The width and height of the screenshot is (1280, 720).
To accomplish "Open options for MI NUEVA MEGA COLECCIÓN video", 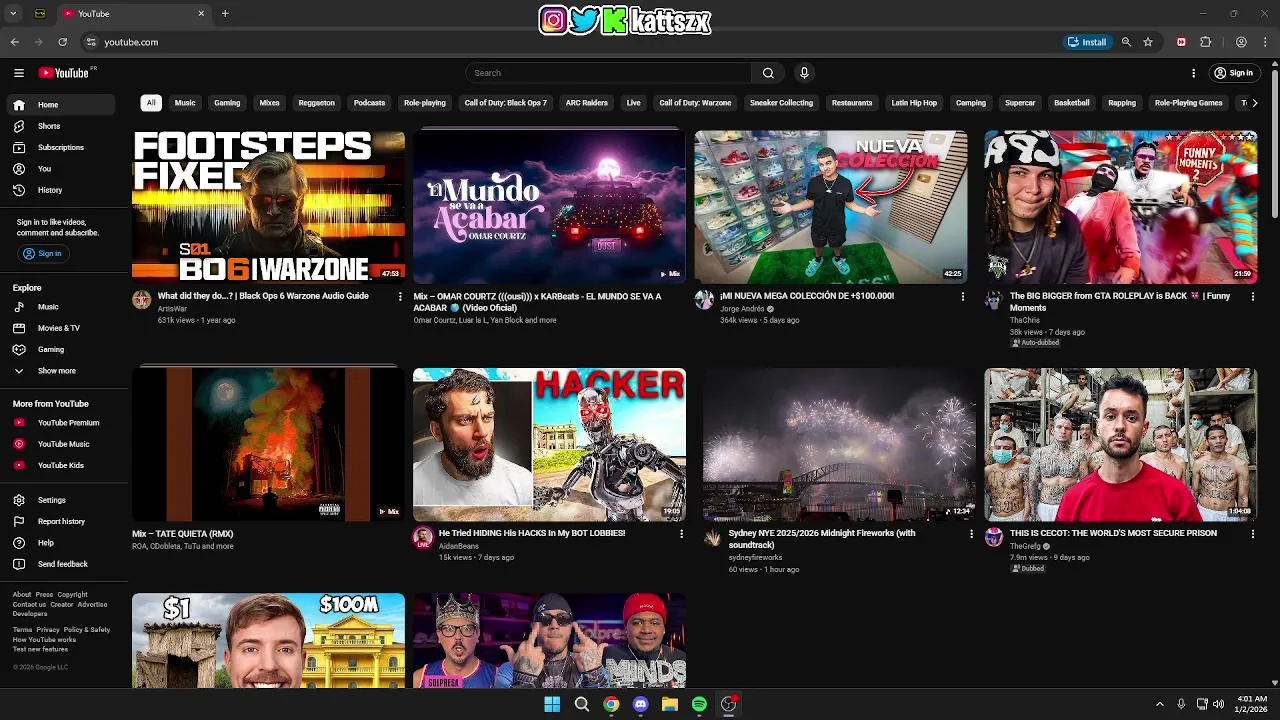I will tap(963, 297).
